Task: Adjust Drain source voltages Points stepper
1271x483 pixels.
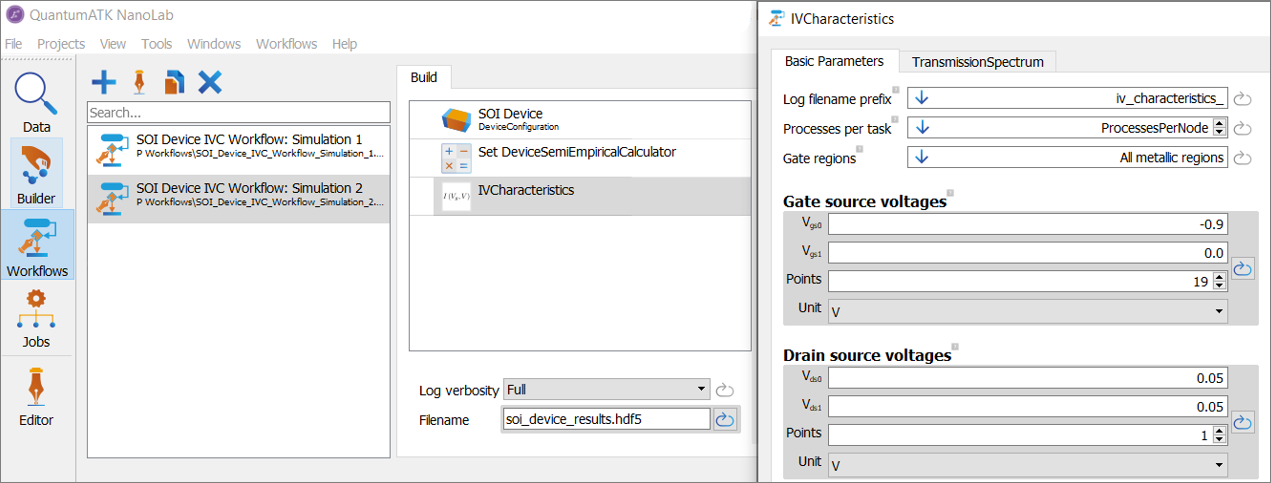Action: 1219,436
